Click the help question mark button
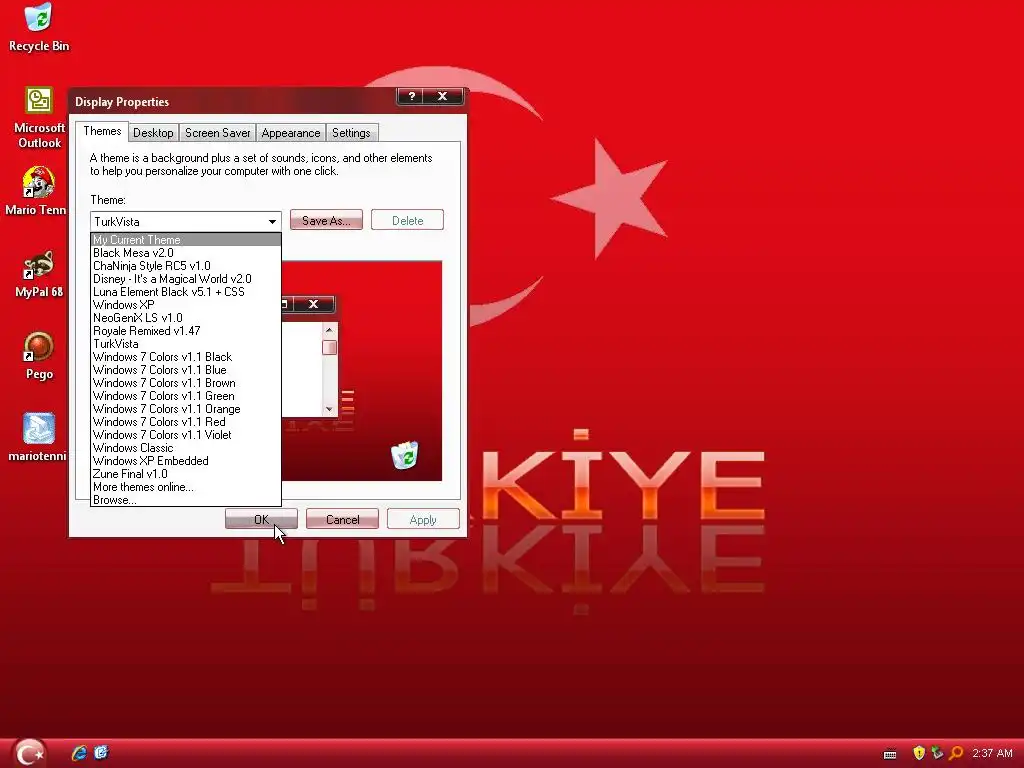Viewport: 1024px width, 768px height. click(x=411, y=96)
